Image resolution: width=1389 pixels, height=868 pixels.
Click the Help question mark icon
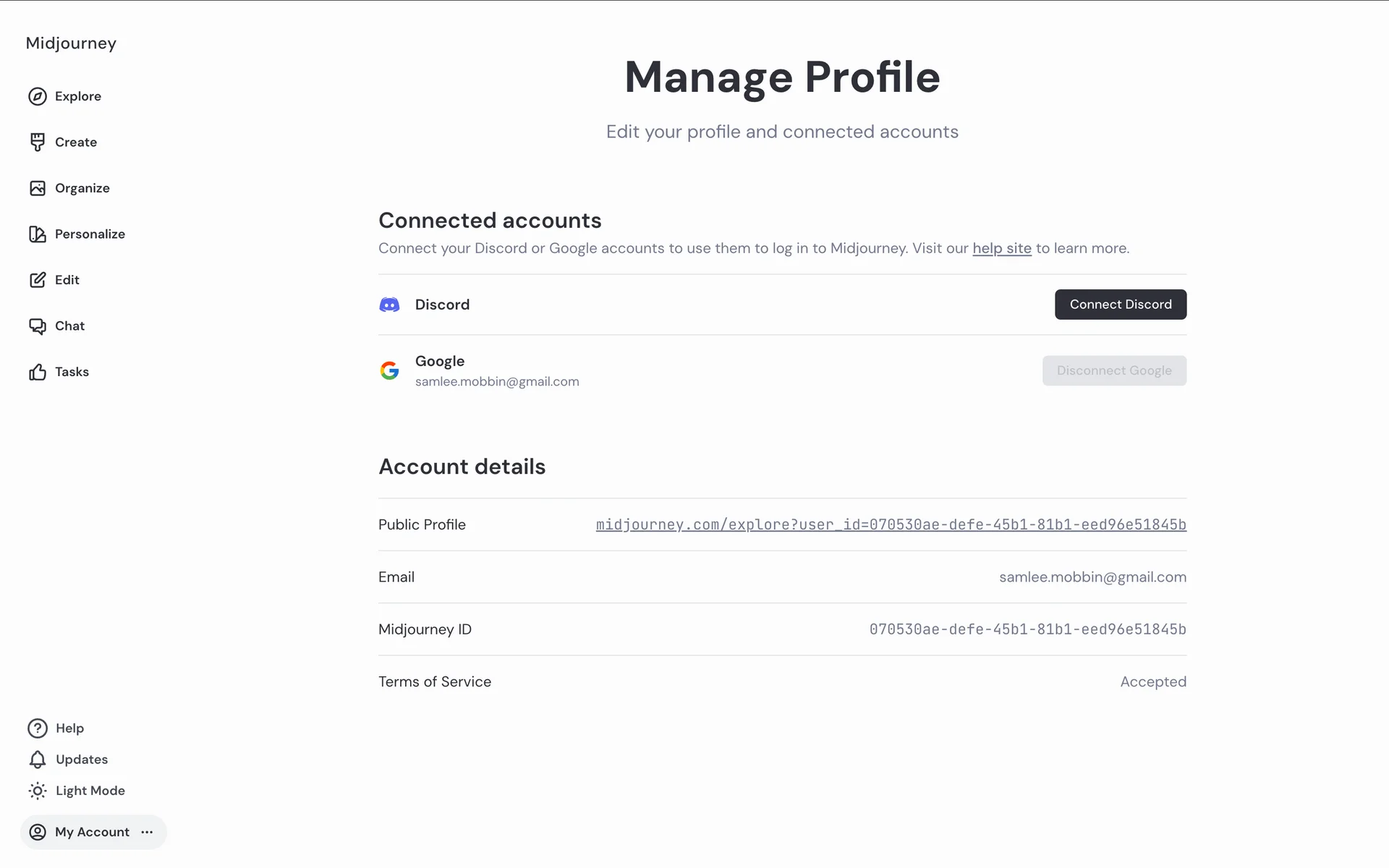(x=38, y=728)
